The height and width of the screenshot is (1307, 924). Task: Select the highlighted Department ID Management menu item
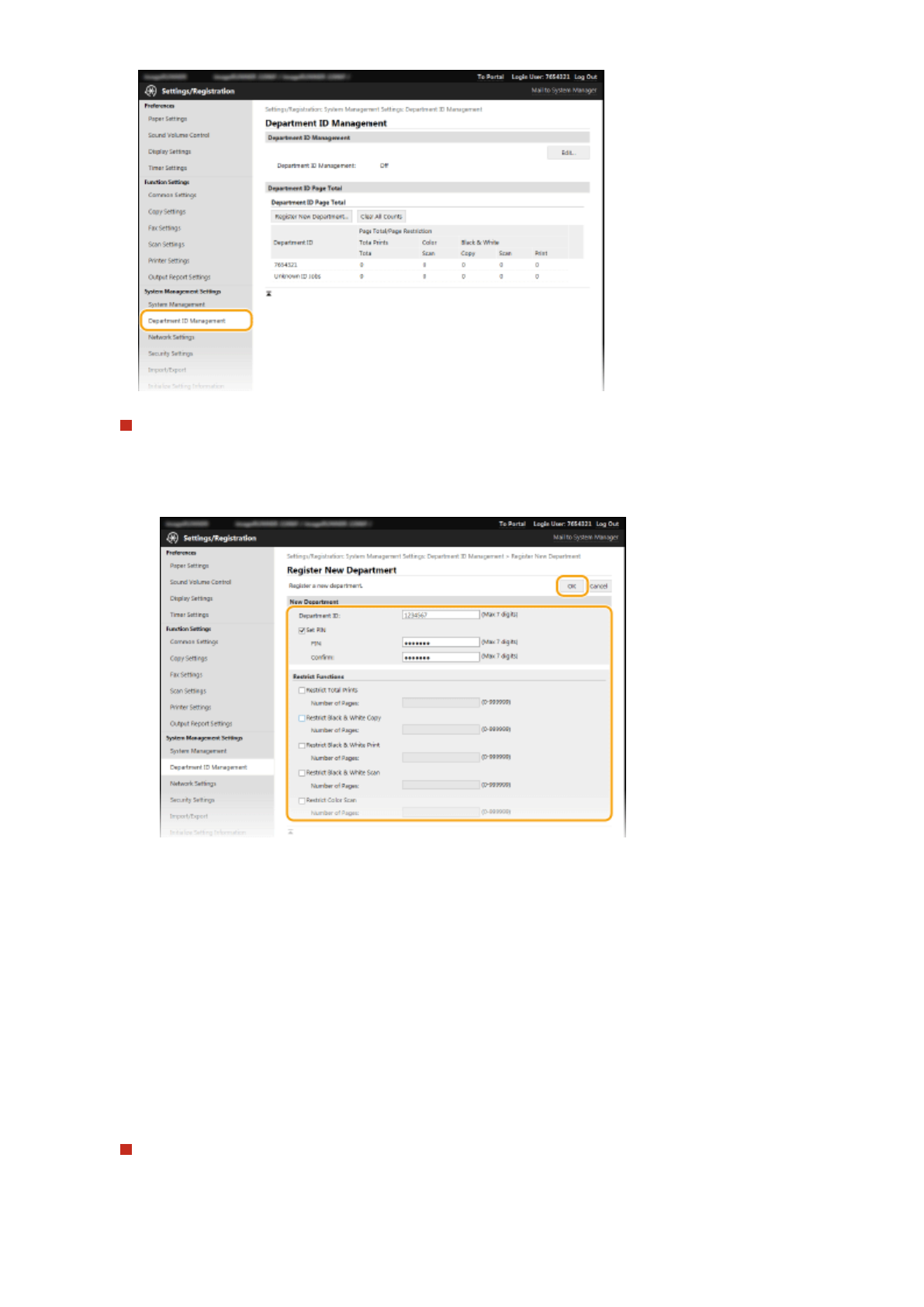[x=196, y=321]
